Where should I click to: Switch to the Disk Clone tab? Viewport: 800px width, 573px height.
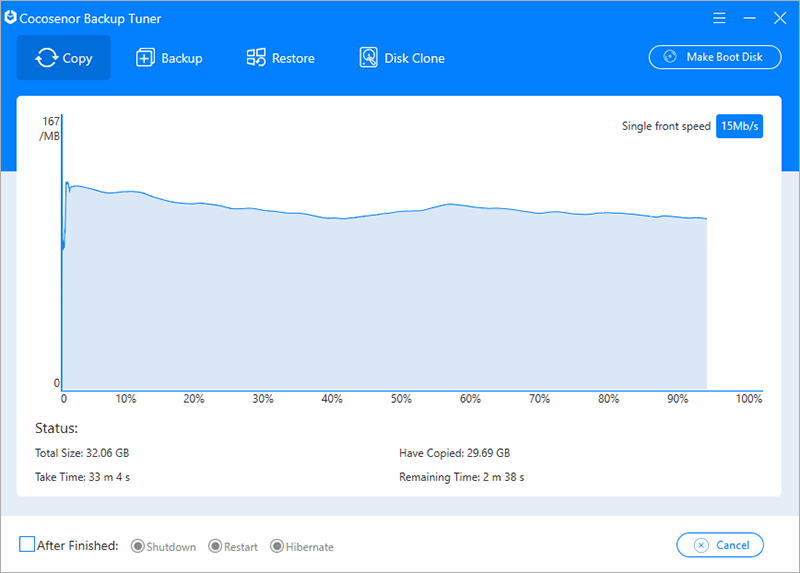[402, 58]
